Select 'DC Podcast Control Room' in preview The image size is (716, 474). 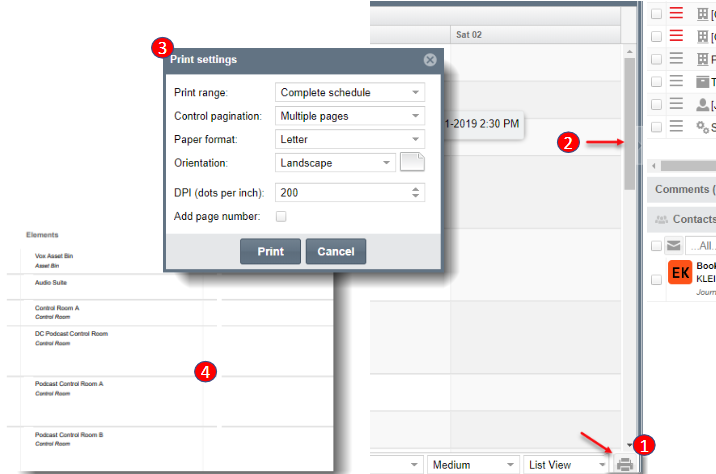tap(71, 334)
